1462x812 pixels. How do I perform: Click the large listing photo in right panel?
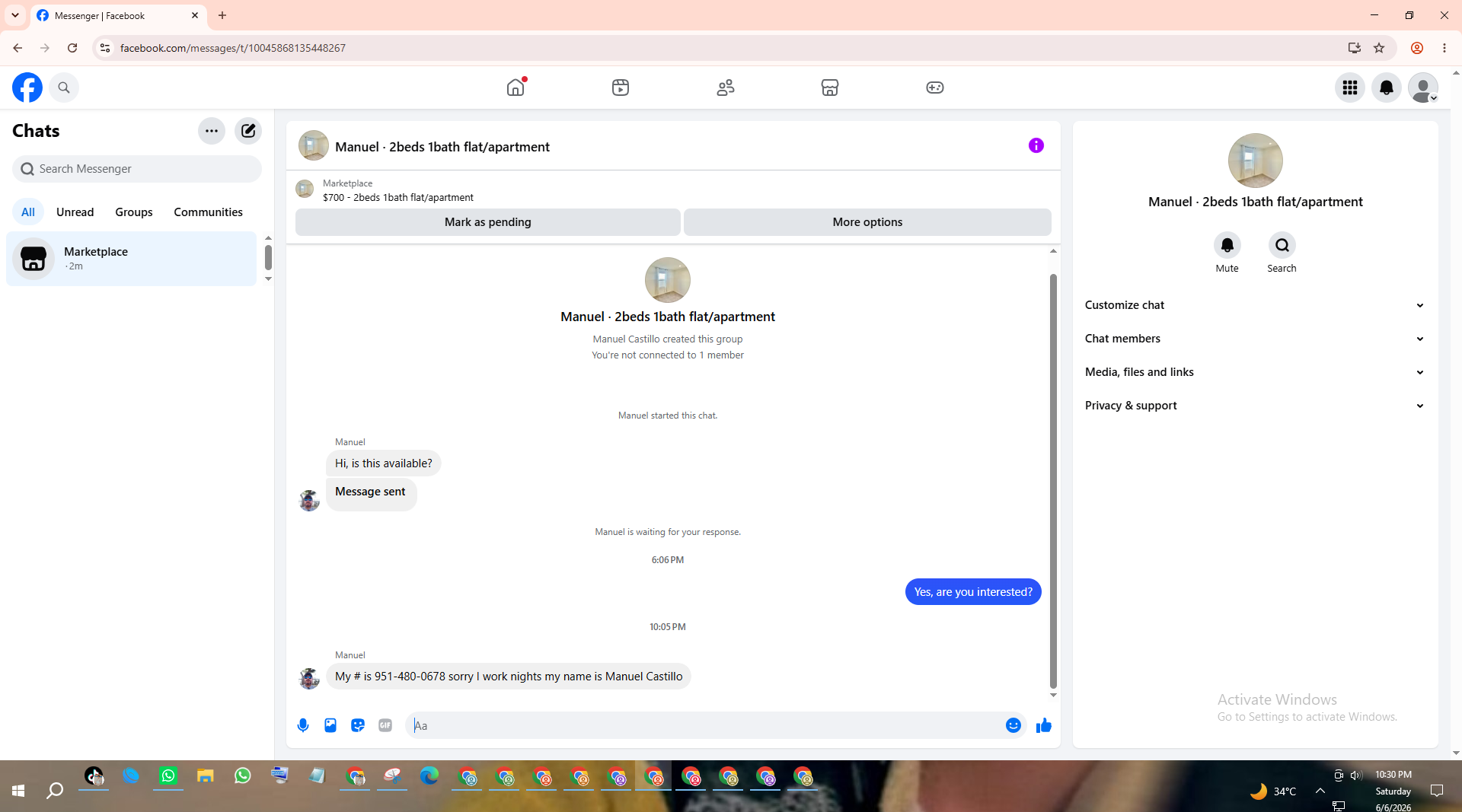pyautogui.click(x=1256, y=161)
